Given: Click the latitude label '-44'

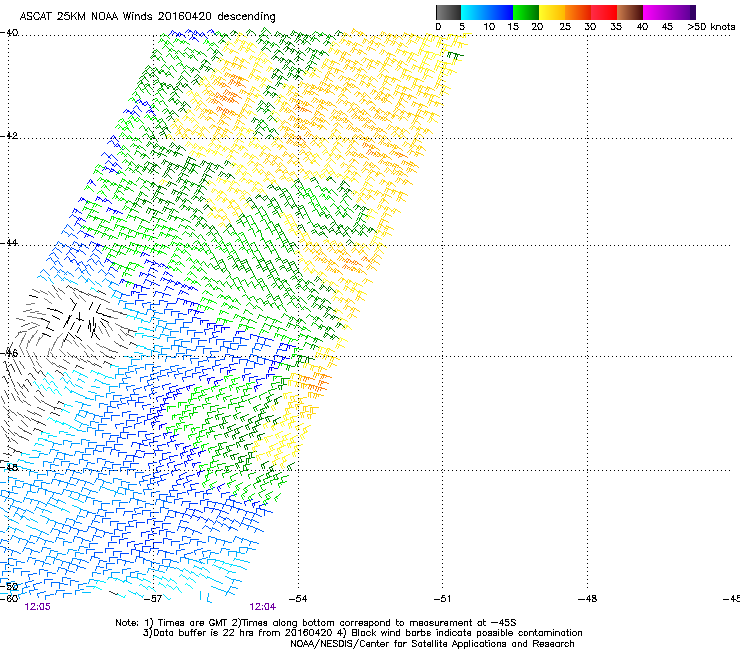Looking at the screenshot, I should click(9, 243).
